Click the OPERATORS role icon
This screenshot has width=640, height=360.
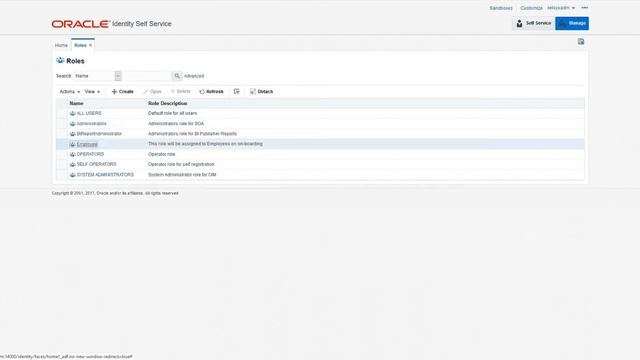(73, 154)
